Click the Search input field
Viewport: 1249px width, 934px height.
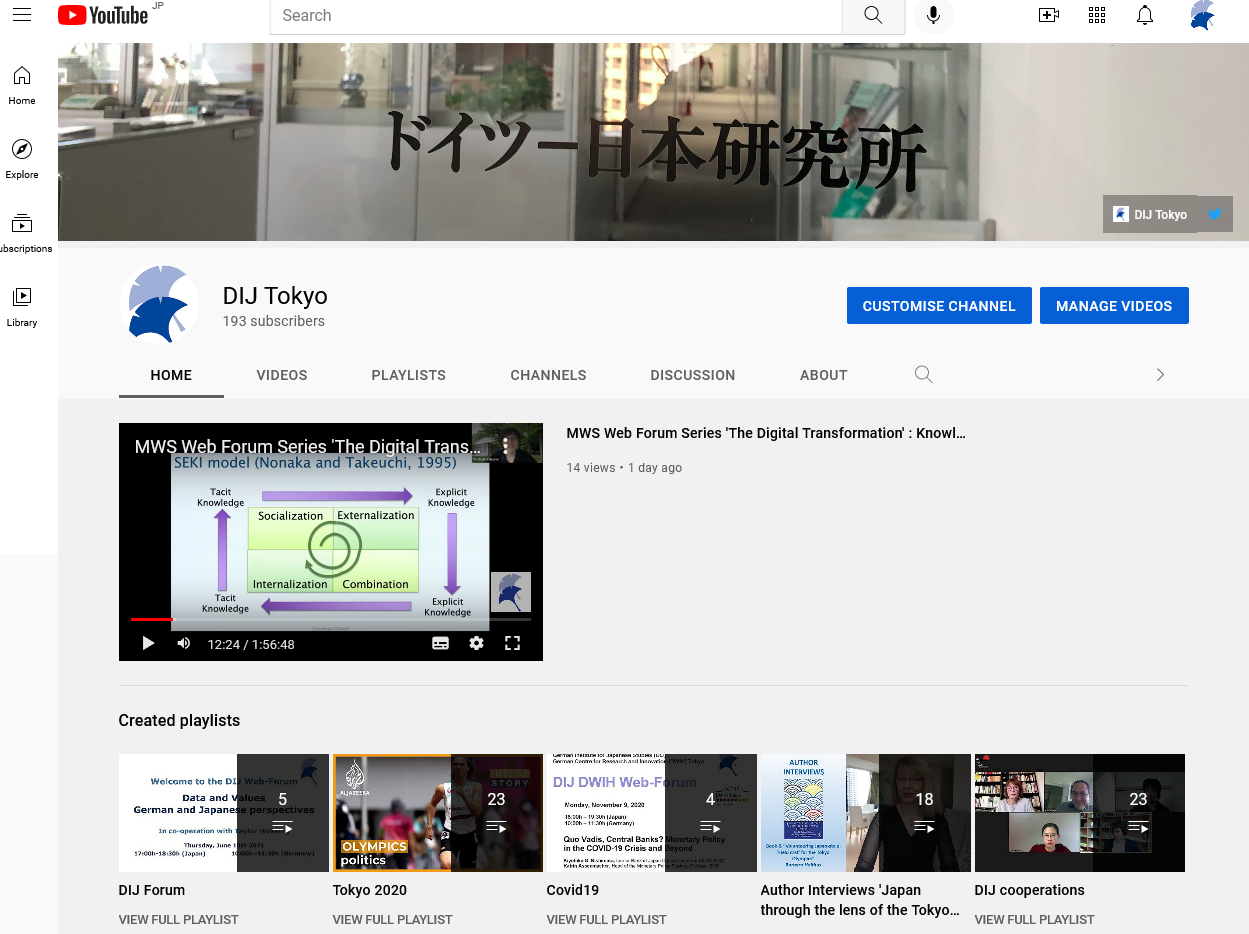[556, 15]
